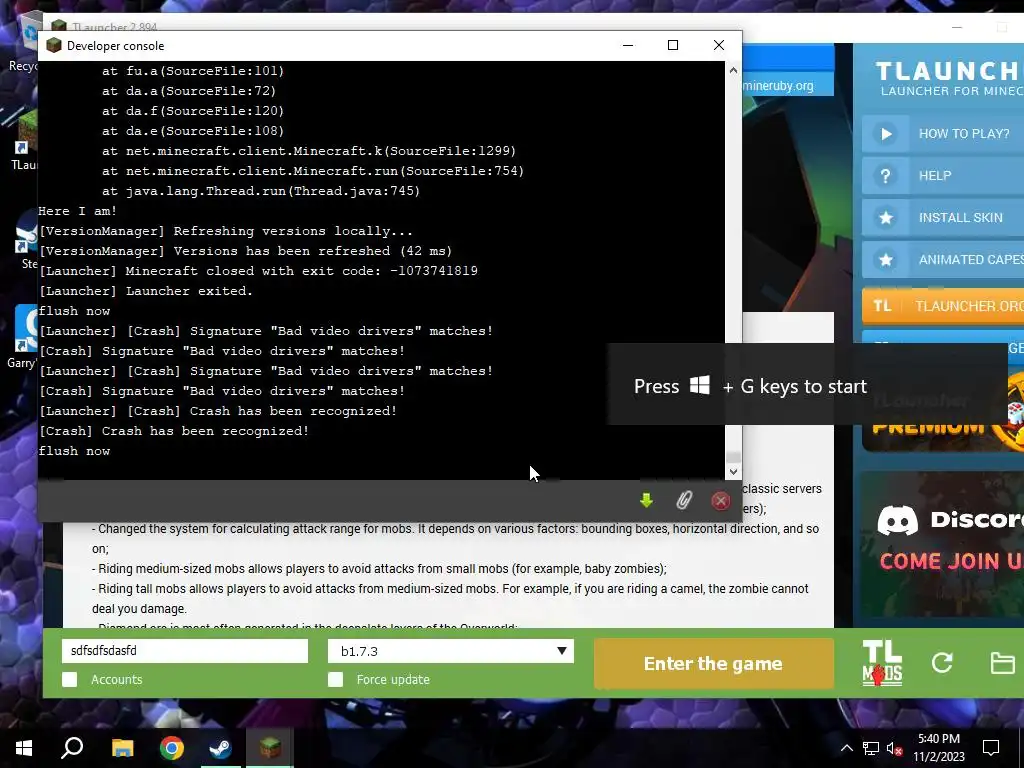The width and height of the screenshot is (1024, 768).
Task: Click the console scrollbar thumb
Action: (733, 457)
